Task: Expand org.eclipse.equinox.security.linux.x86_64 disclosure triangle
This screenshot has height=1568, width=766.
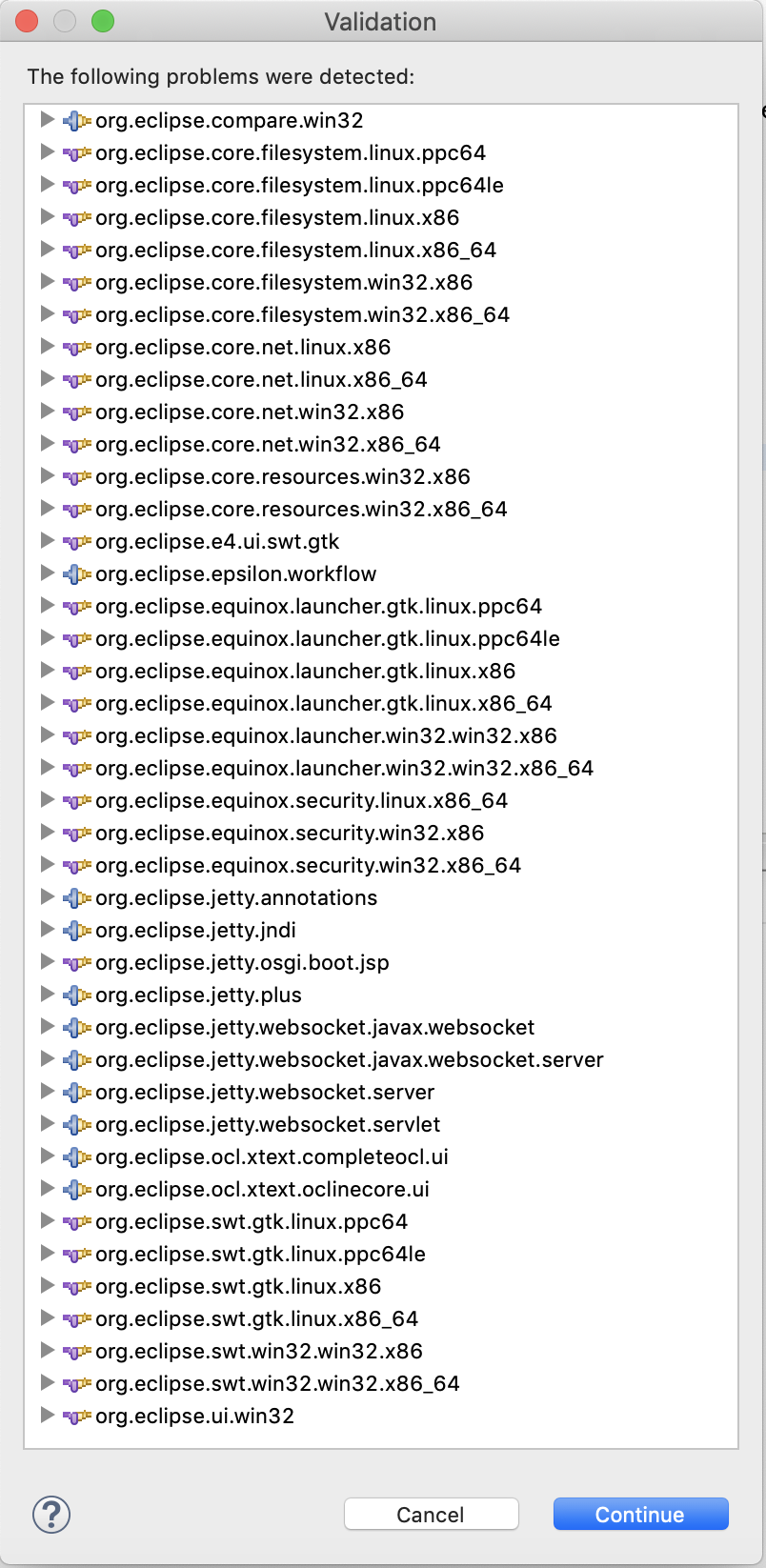Action: (x=47, y=800)
